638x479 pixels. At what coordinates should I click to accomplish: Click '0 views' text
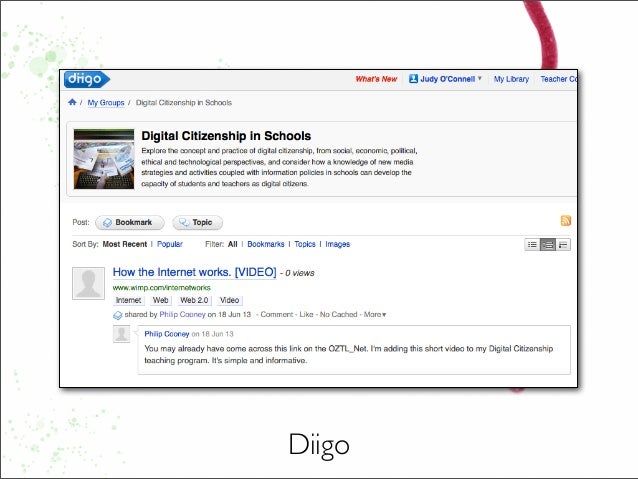(x=300, y=273)
